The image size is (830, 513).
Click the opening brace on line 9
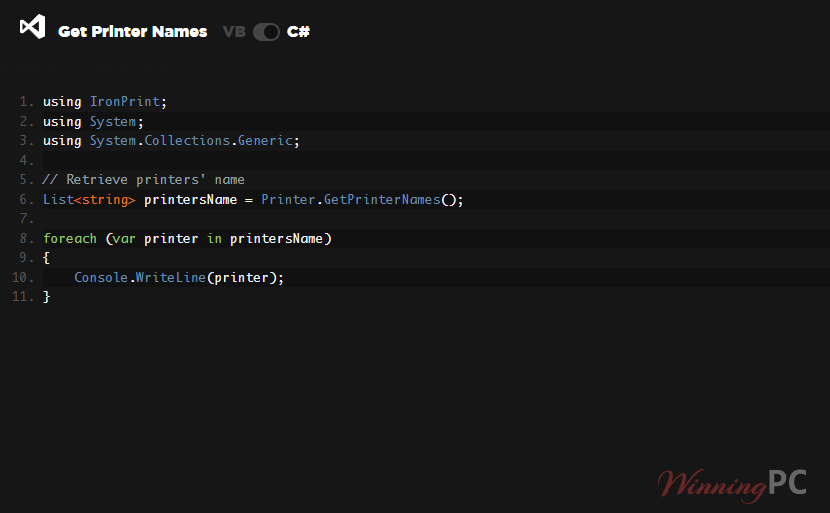click(x=46, y=258)
